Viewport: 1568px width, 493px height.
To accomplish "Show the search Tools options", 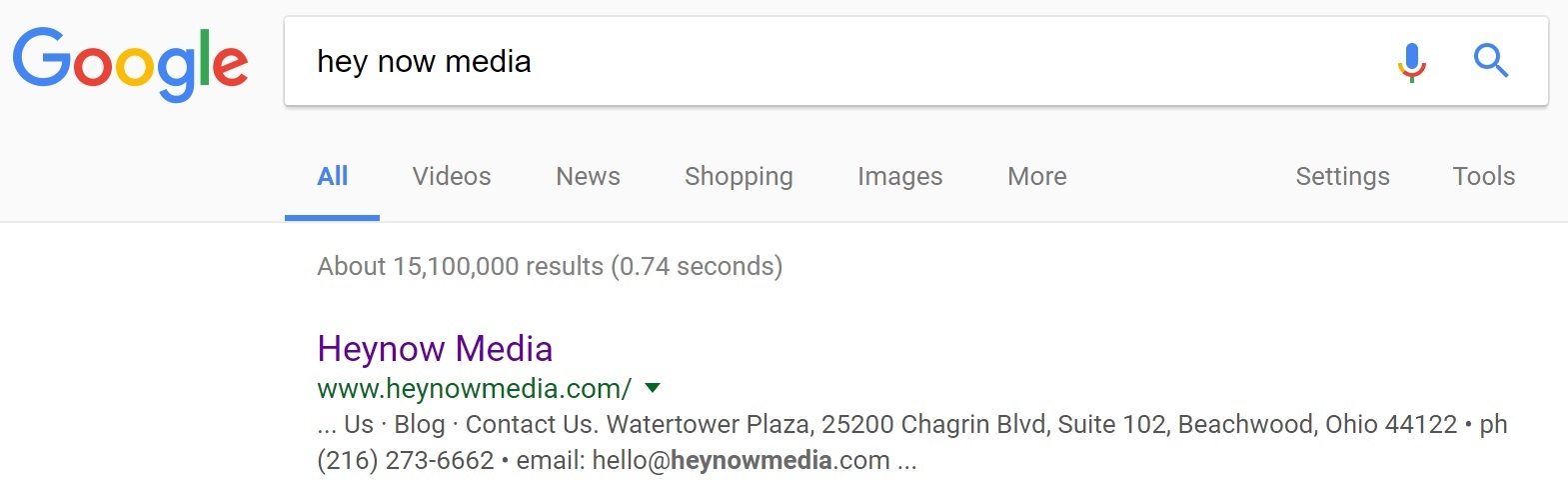I will click(1483, 177).
